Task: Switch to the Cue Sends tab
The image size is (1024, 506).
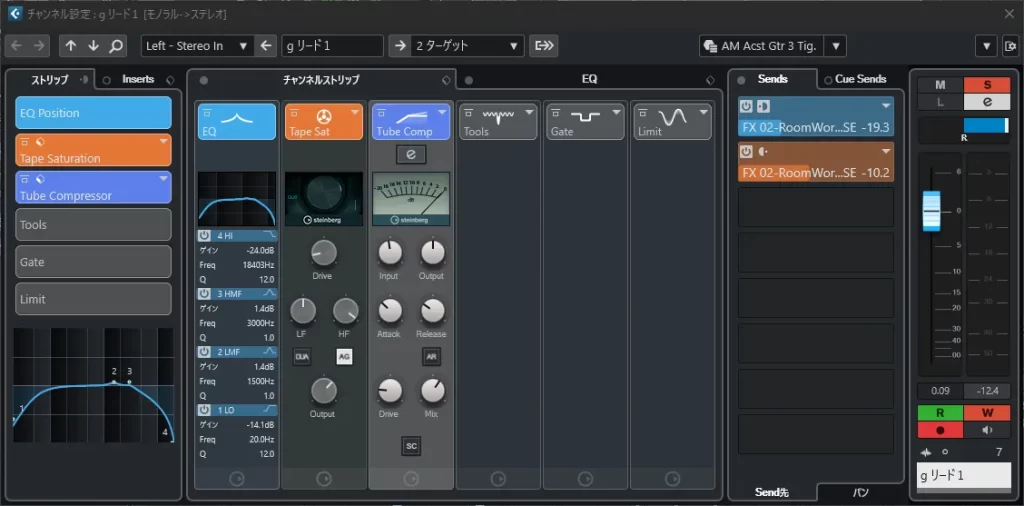Action: point(860,79)
